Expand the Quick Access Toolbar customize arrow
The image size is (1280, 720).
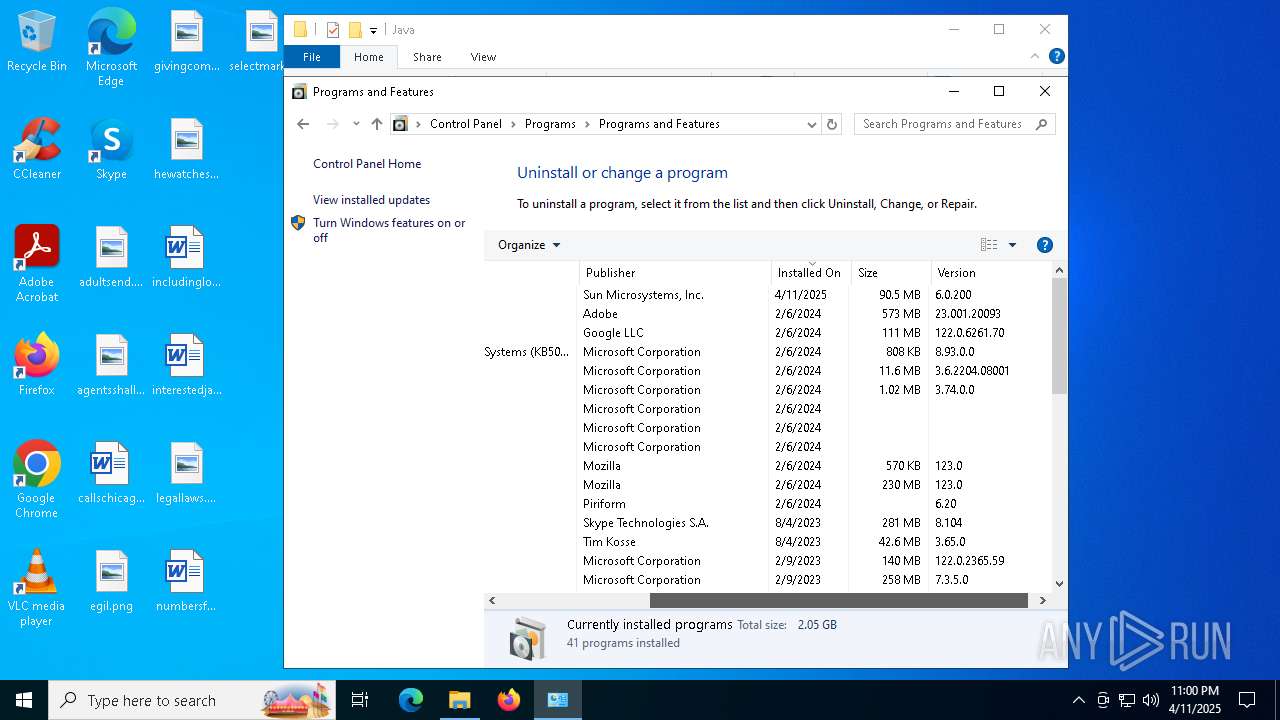373,30
